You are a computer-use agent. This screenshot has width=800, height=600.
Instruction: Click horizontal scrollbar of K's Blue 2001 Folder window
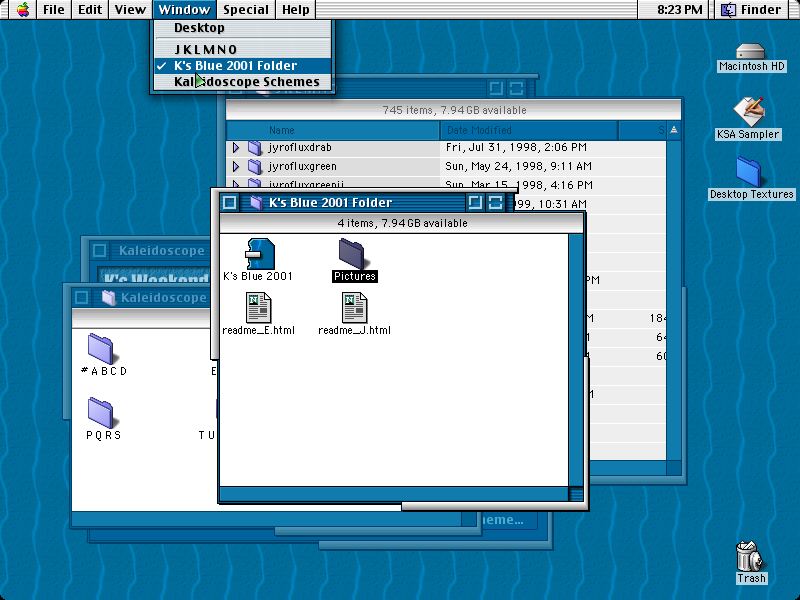coord(394,494)
